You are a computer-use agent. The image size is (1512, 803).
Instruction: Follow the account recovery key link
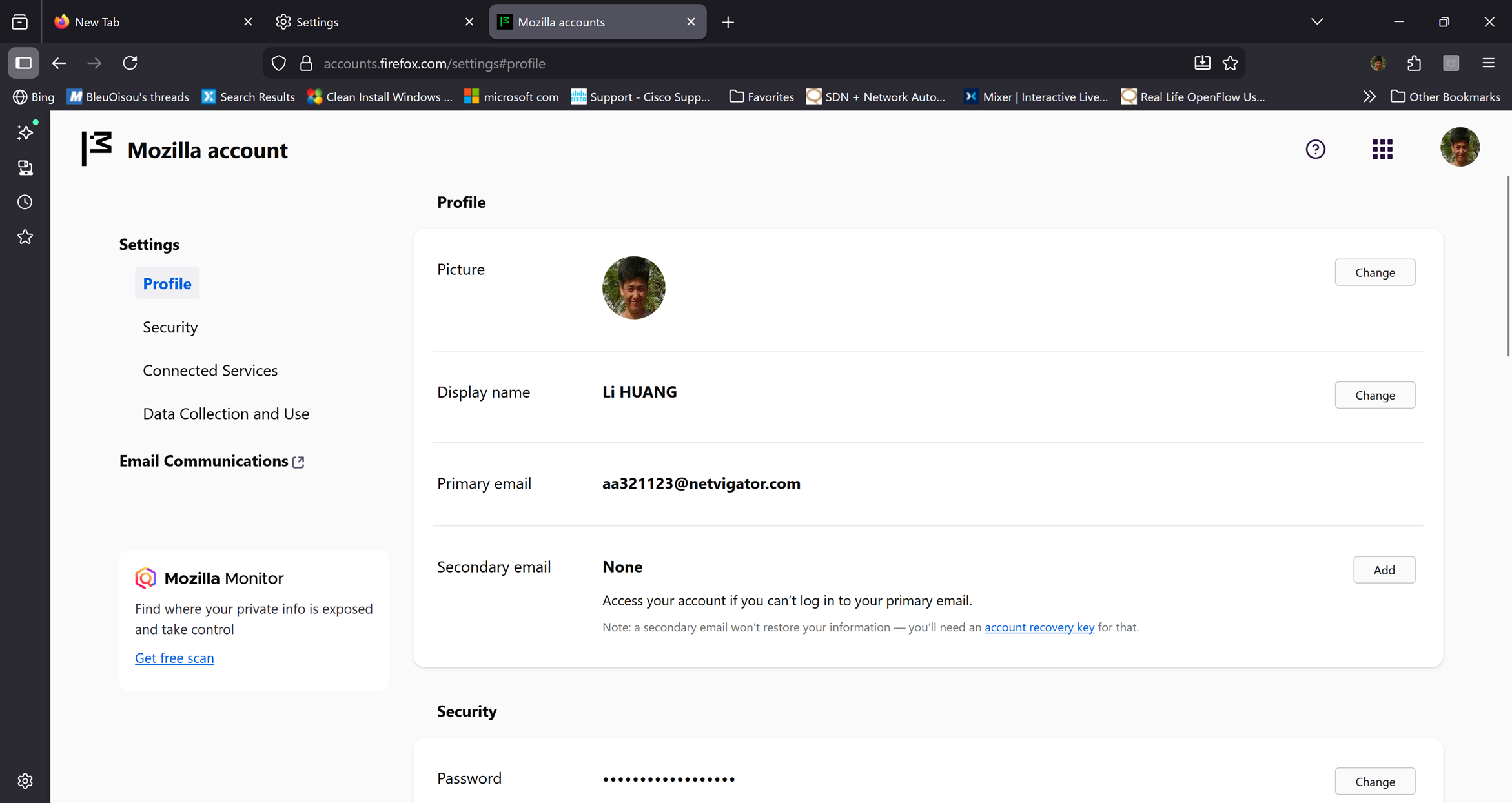1039,627
